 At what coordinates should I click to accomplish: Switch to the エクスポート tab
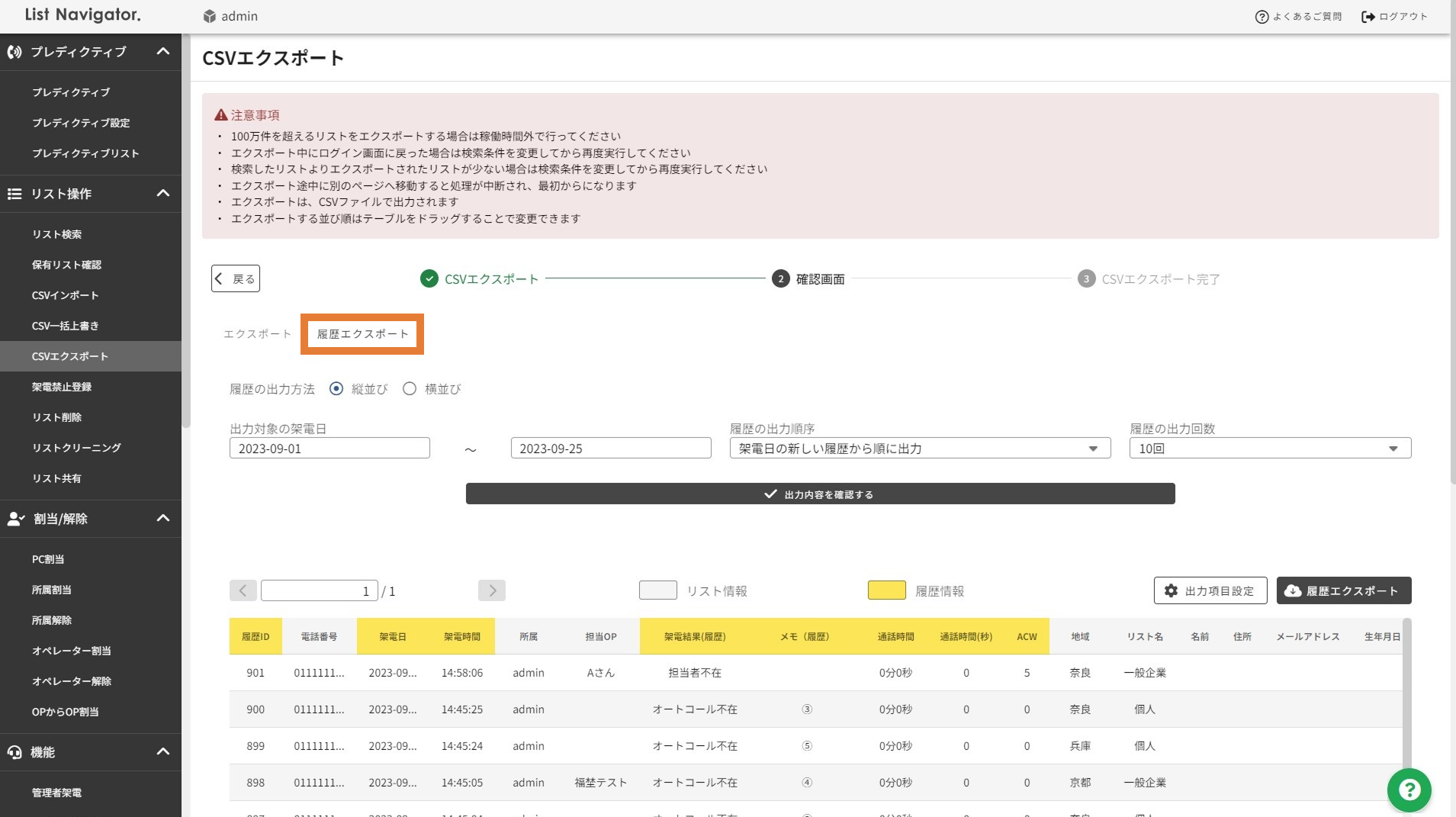point(257,334)
